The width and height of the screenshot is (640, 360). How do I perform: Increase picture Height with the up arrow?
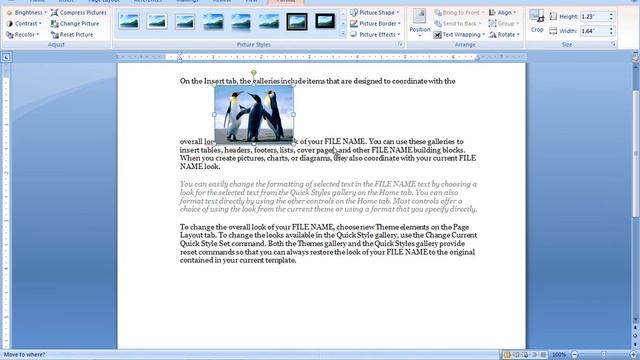pos(611,14)
